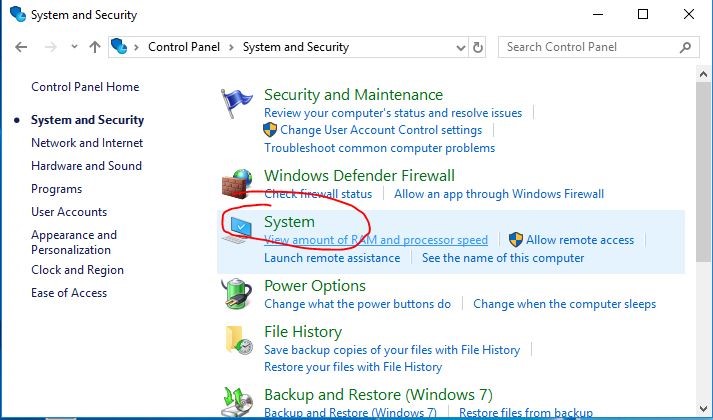Click the Windows Defender Firewall brick wall icon
This screenshot has height=420, width=713.
pos(236,184)
